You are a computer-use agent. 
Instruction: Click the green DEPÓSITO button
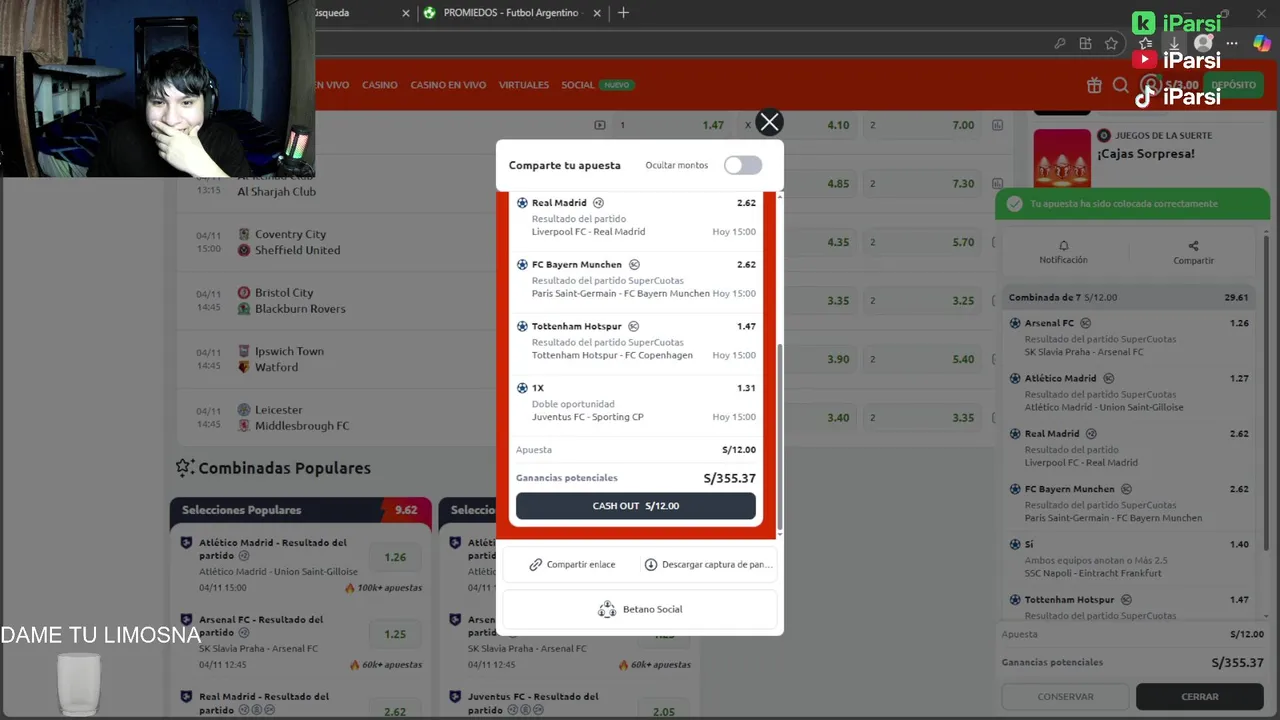point(1233,85)
